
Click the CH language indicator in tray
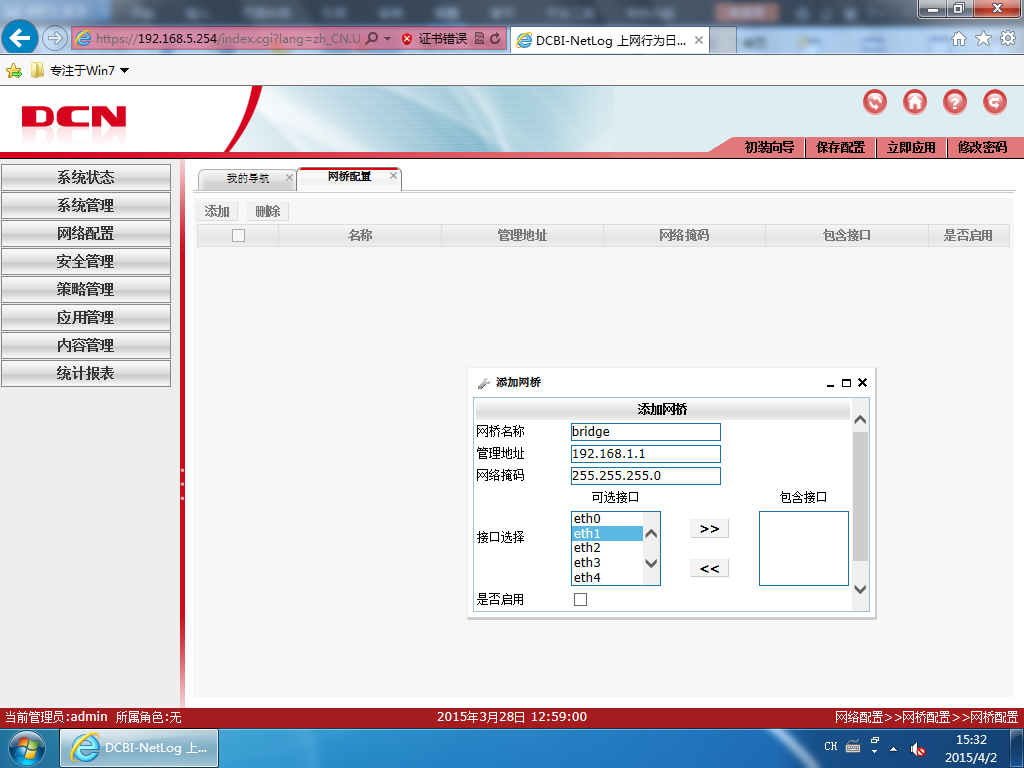(831, 746)
